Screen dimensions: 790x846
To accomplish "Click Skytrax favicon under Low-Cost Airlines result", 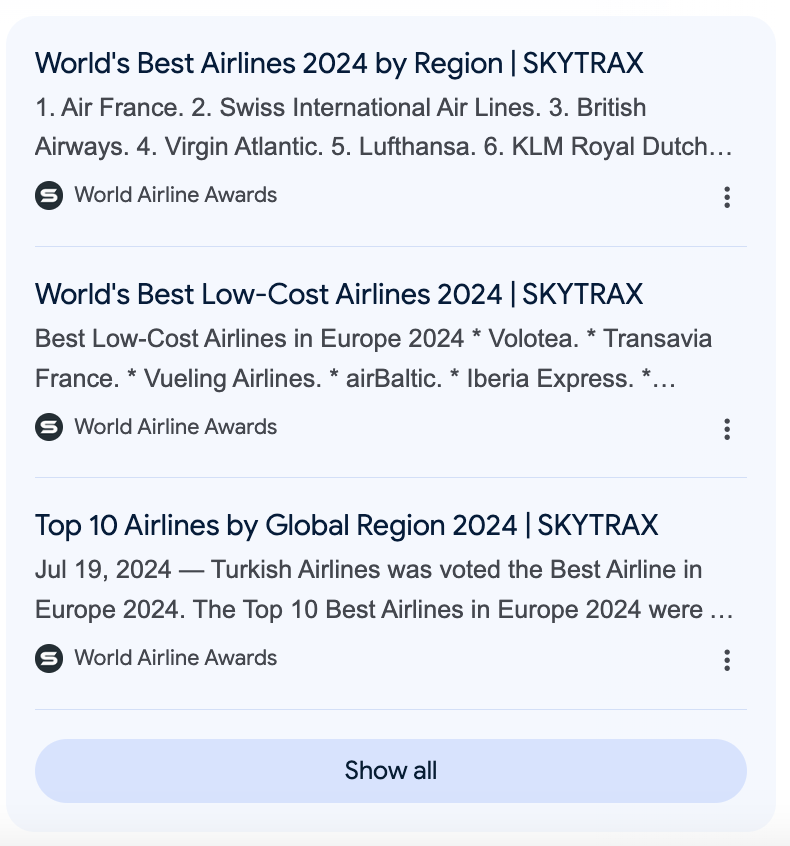I will coord(49,427).
